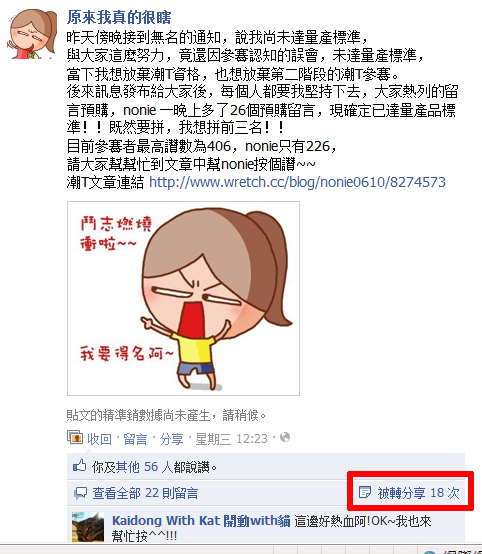Click 留言 to comment on post
The height and width of the screenshot is (554, 482).
tap(135, 439)
